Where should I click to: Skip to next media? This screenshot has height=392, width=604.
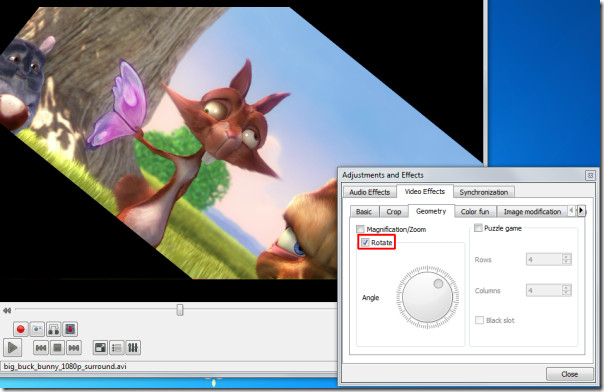(74, 348)
